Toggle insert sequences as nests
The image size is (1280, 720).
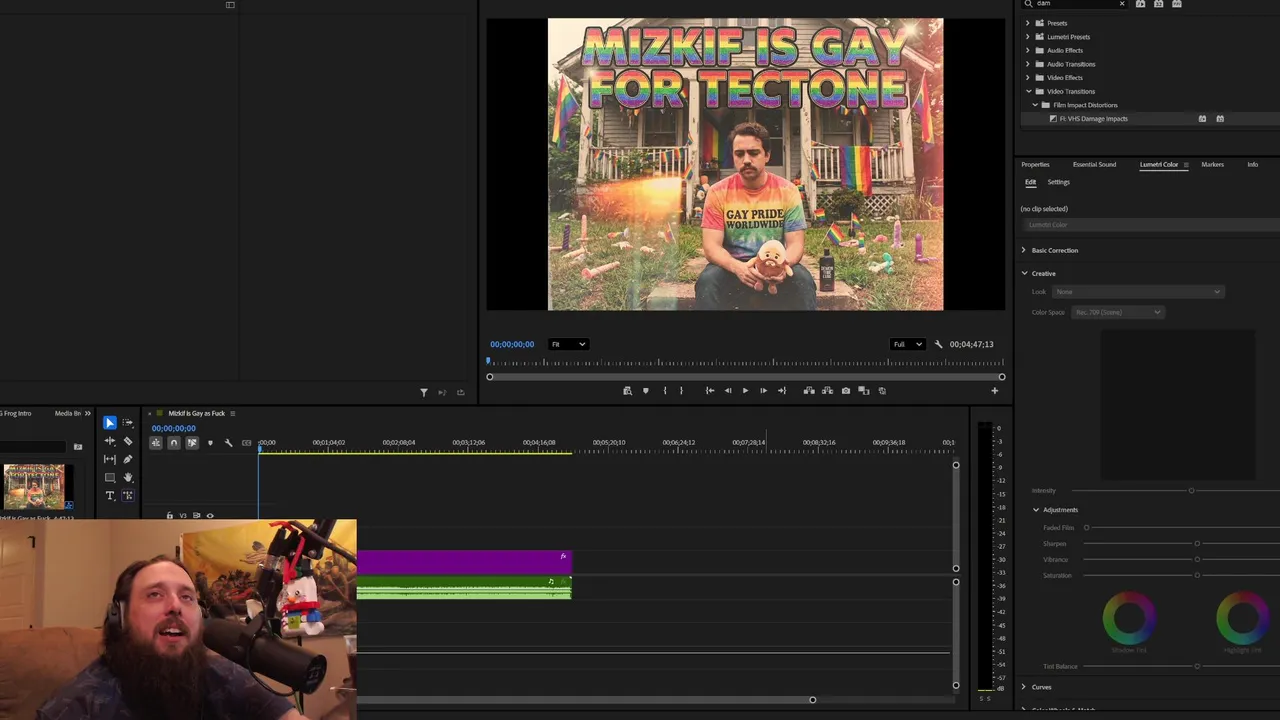(x=156, y=443)
